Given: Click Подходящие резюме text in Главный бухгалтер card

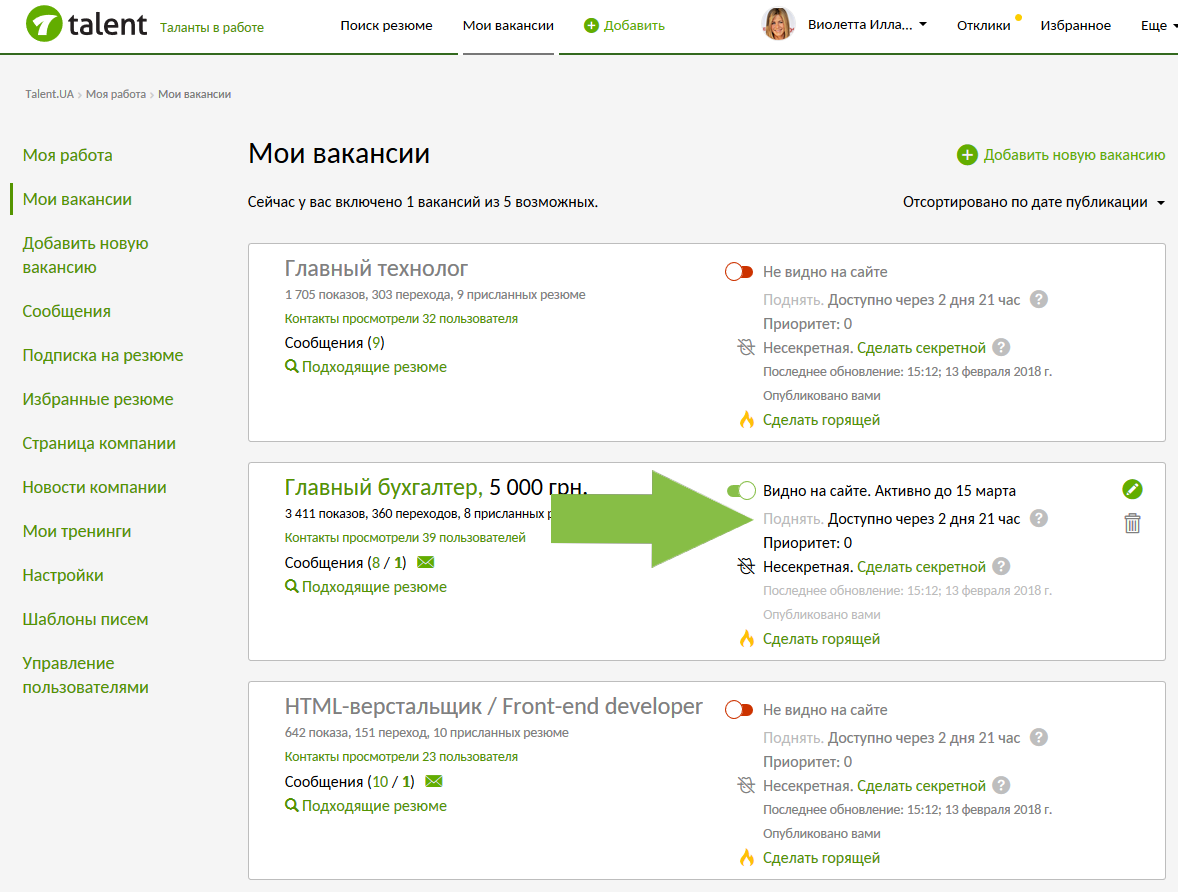Looking at the screenshot, I should click(374, 586).
